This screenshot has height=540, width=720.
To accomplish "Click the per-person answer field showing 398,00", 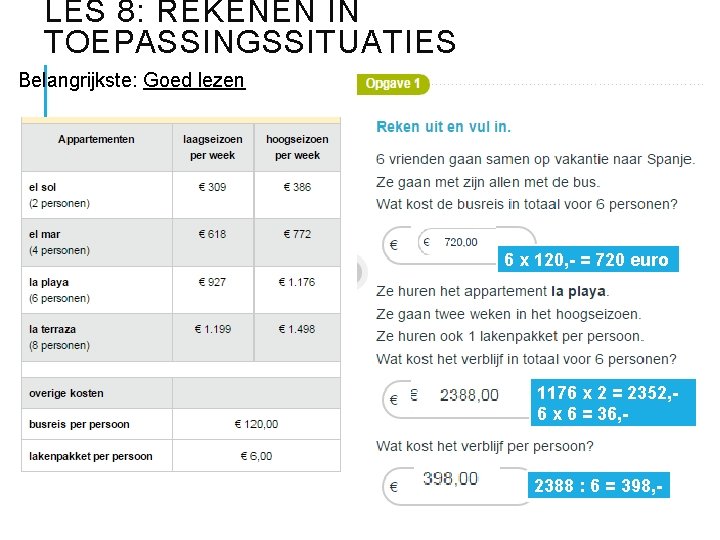I will click(x=450, y=479).
